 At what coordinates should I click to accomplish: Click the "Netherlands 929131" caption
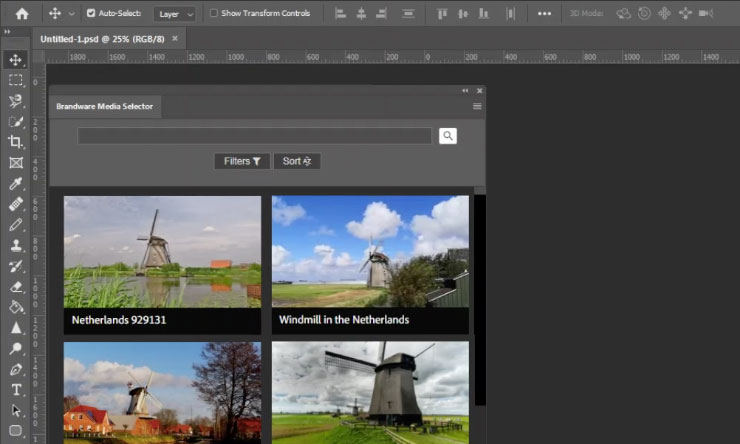click(x=119, y=320)
